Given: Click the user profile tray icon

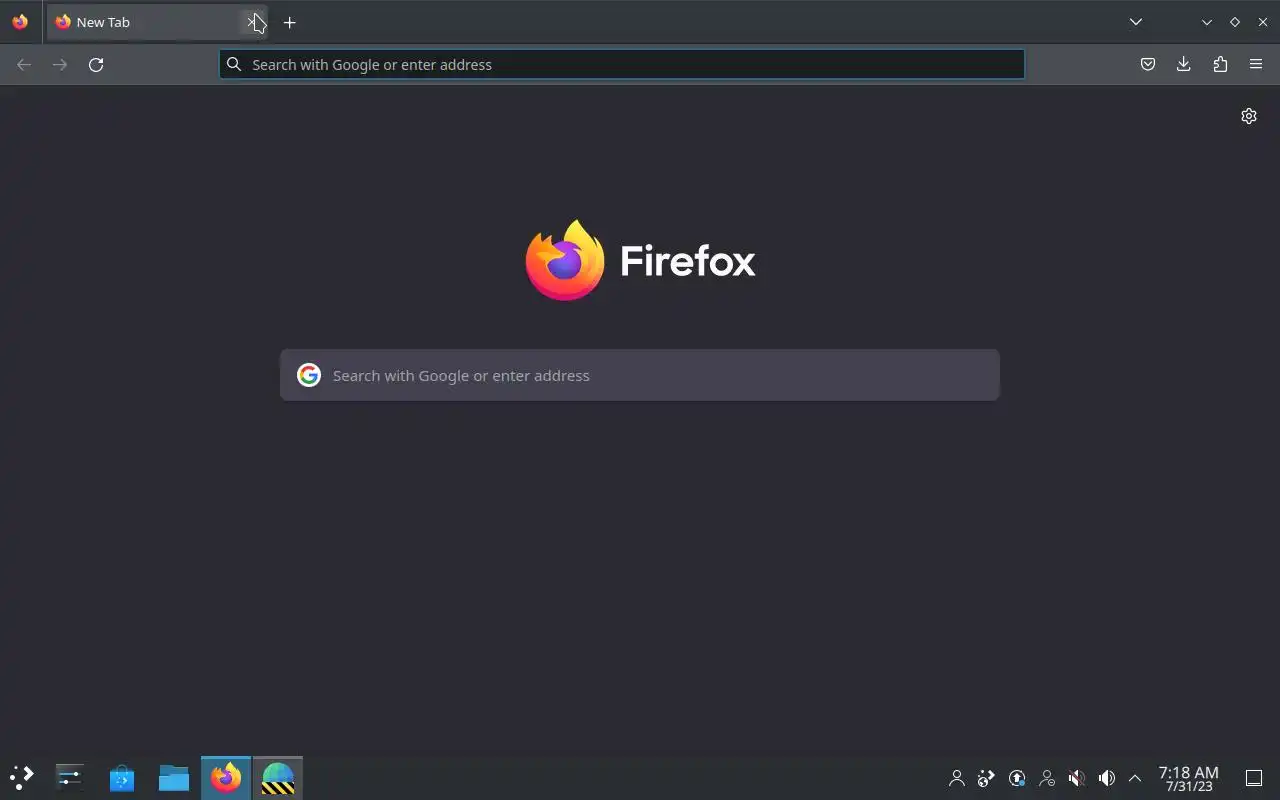Looking at the screenshot, I should pos(957,778).
